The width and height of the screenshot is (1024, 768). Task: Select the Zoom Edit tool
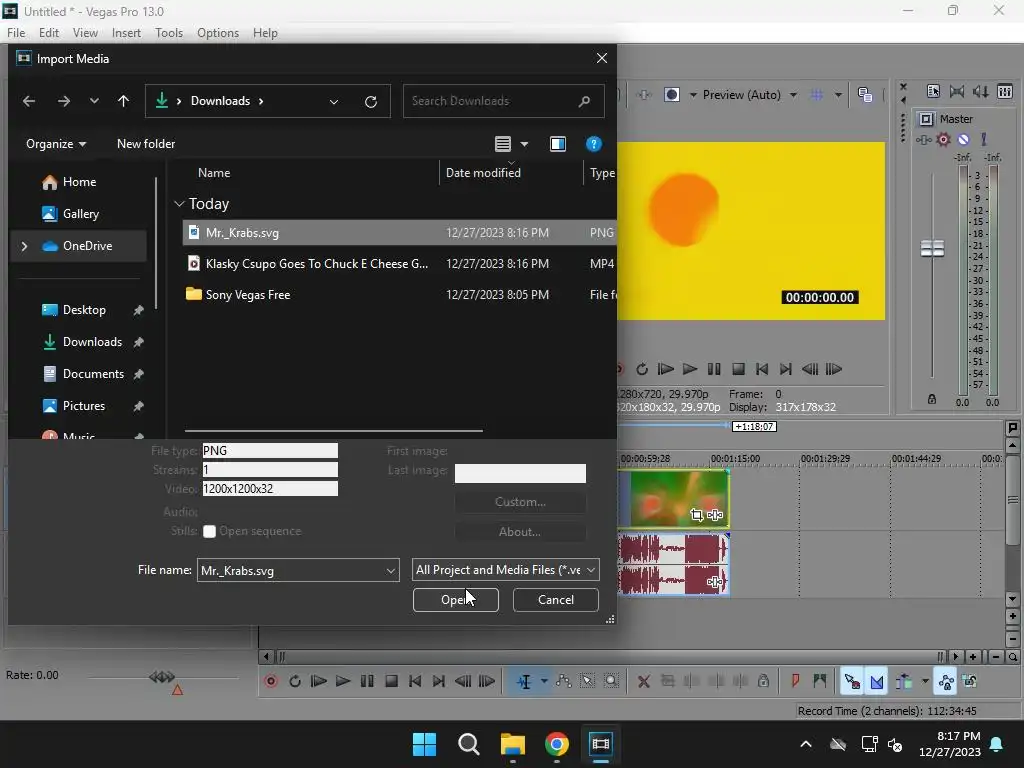point(611,681)
